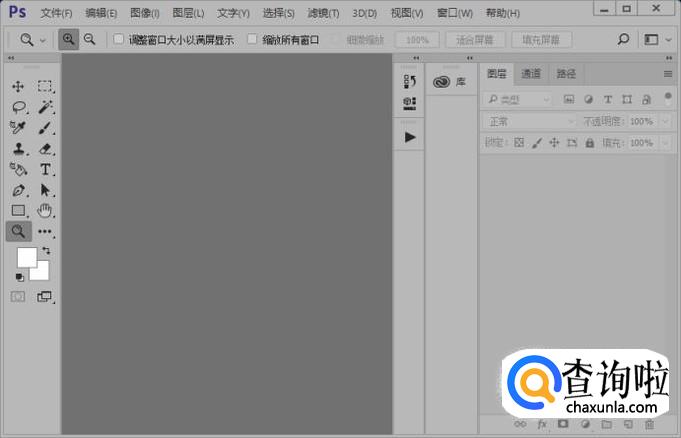Click the Actions panel play icon
Screen dimensions: 681x438
409,137
